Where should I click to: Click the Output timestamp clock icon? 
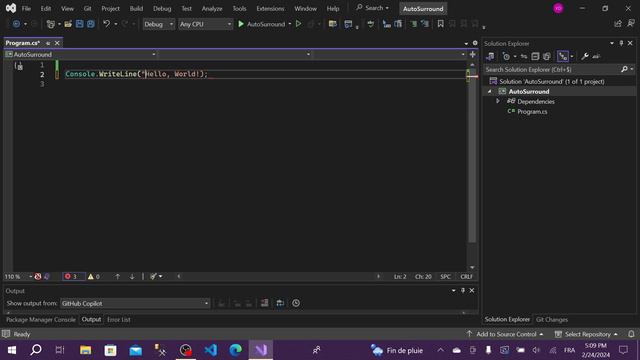click(x=296, y=303)
